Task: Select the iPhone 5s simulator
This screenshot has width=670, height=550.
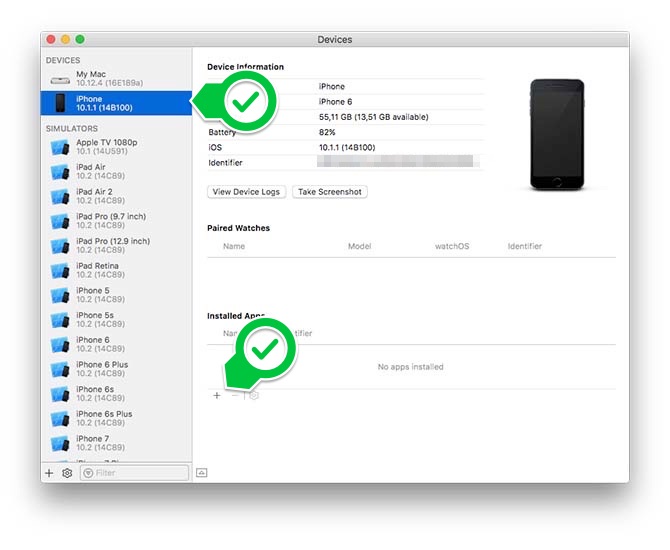Action: tap(116, 320)
